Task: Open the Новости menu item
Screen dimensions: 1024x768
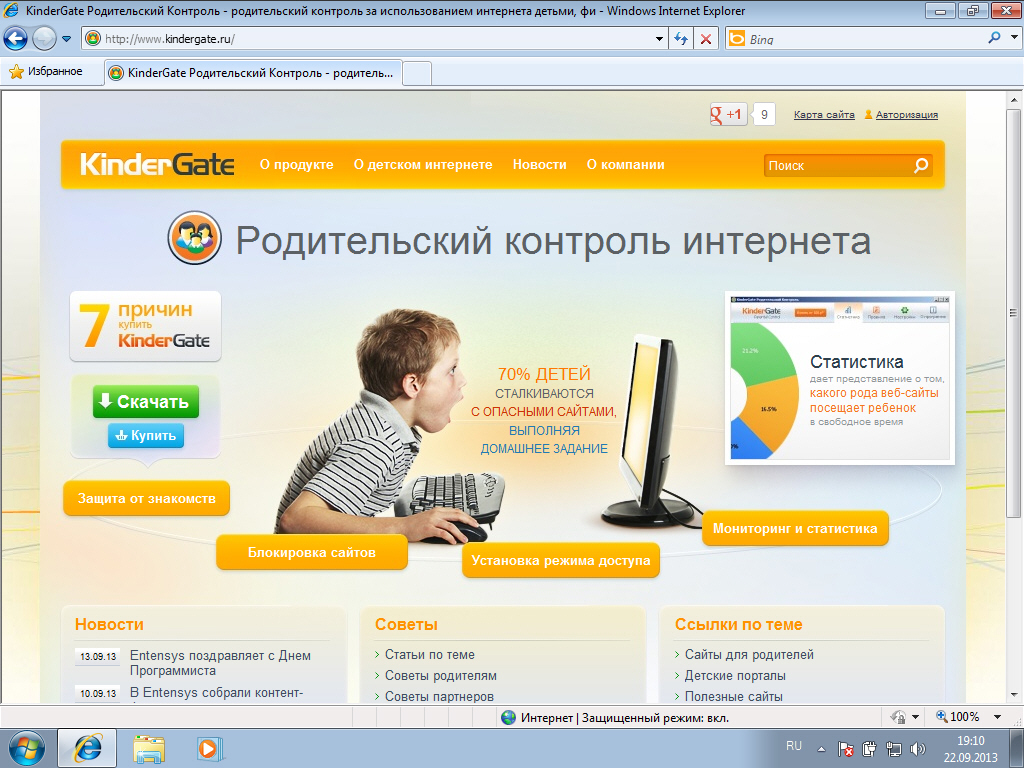Action: coord(539,165)
